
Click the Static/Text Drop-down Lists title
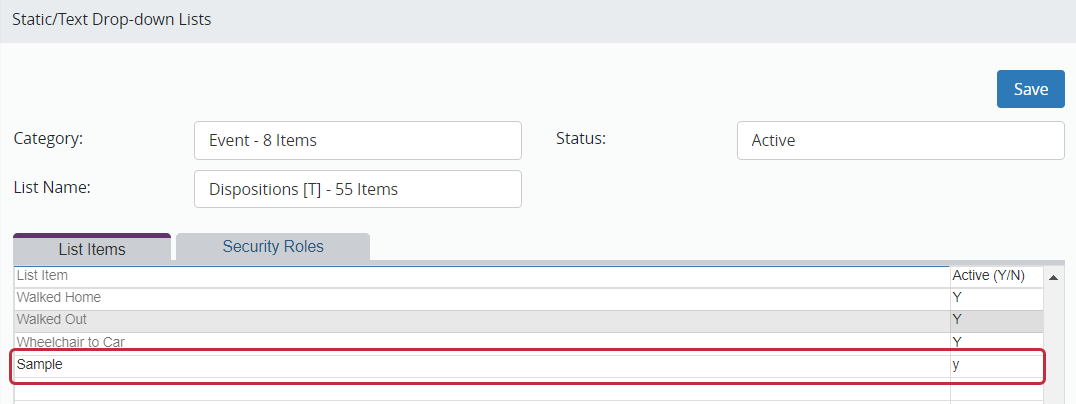pyautogui.click(x=112, y=19)
